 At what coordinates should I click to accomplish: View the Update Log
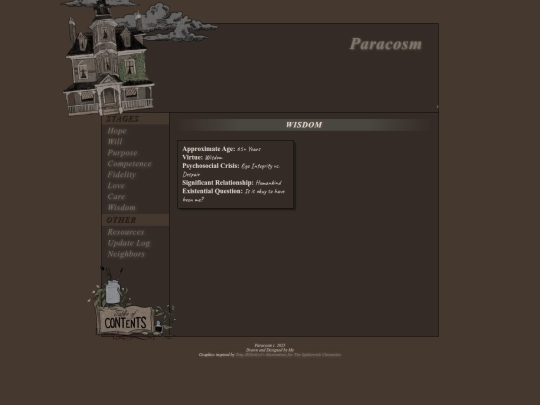click(129, 243)
